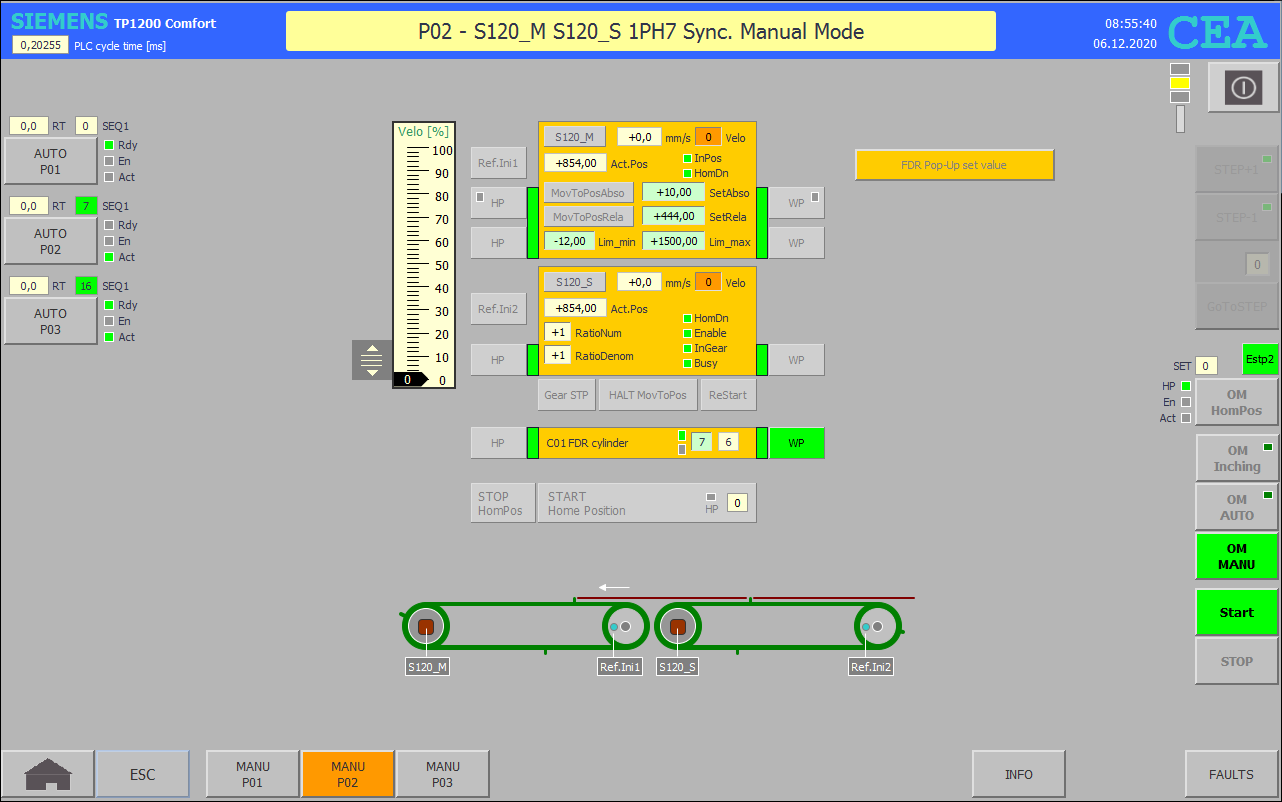Open FDR Pop-Up set value
Viewport: 1282px width, 802px height.
954,165
